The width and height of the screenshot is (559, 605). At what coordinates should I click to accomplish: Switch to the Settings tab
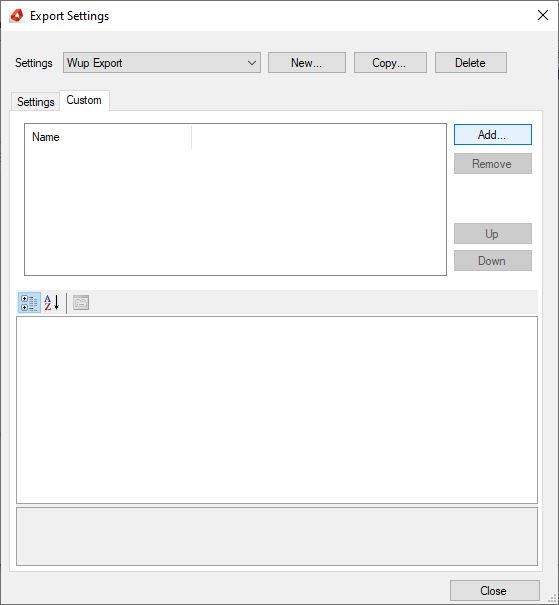[x=35, y=102]
